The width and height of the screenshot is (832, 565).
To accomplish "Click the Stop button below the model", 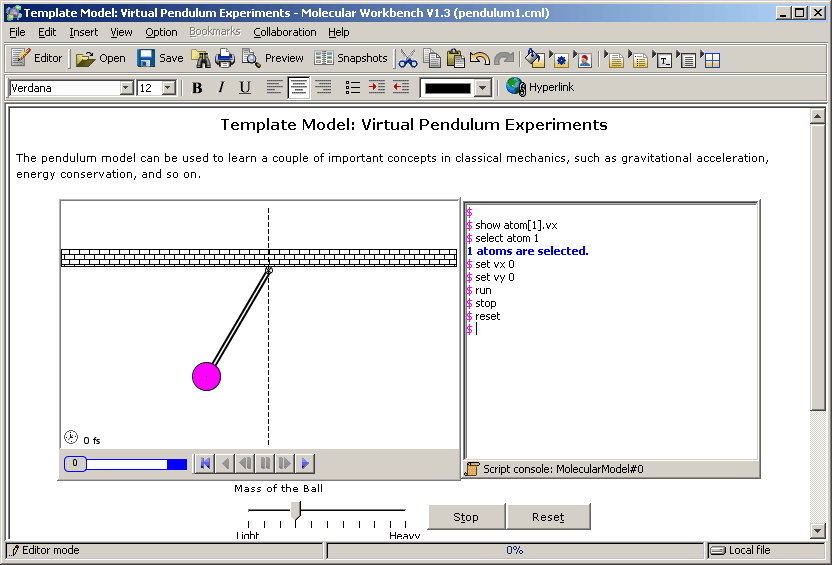I will click(x=466, y=517).
